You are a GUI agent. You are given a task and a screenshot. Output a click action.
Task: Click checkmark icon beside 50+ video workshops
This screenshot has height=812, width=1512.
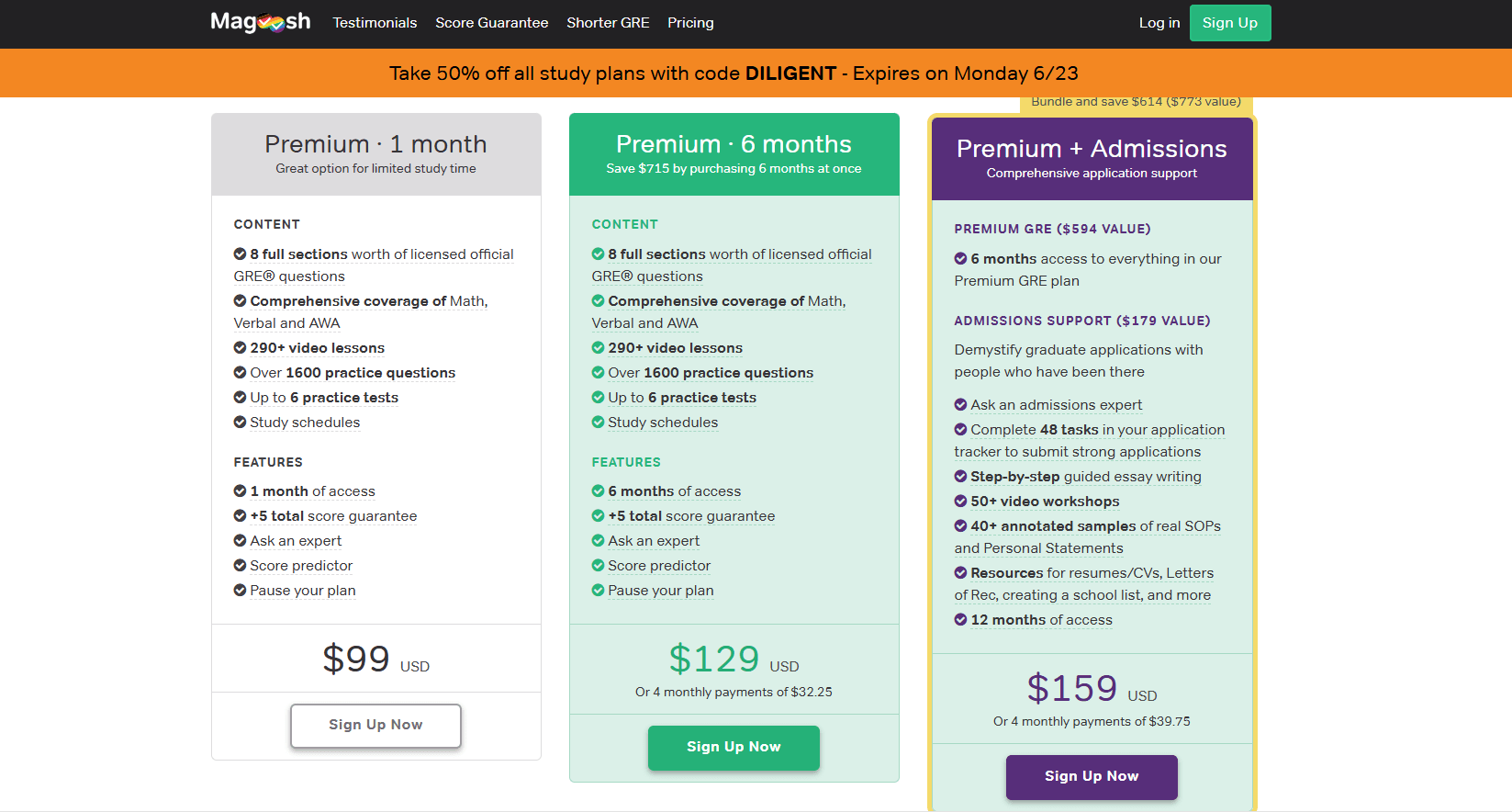(x=960, y=502)
